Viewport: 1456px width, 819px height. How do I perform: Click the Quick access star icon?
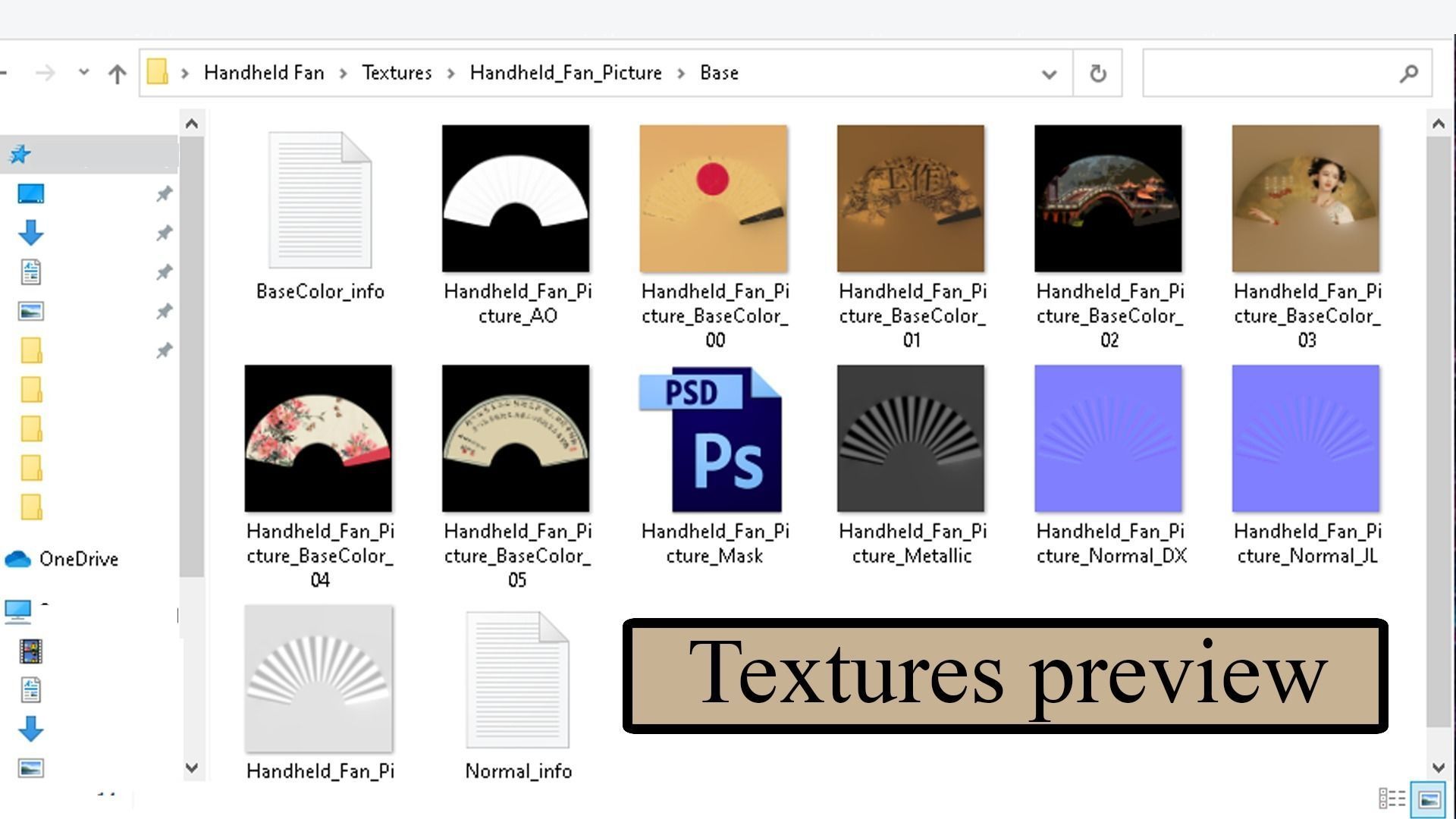point(20,155)
